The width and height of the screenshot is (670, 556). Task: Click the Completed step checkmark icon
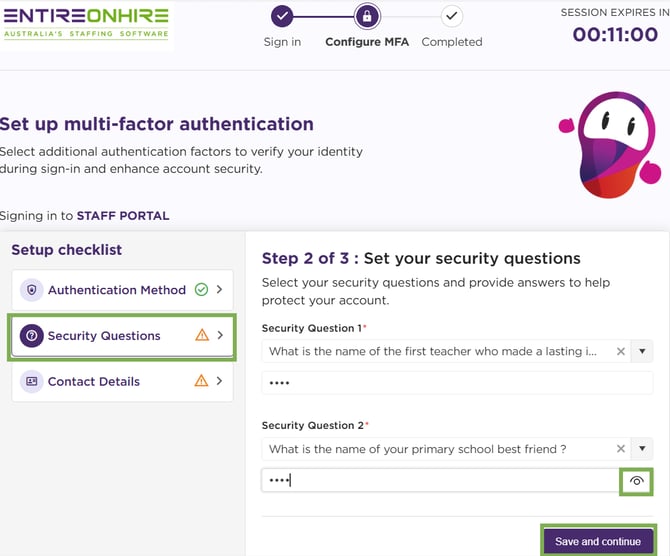coord(452,16)
